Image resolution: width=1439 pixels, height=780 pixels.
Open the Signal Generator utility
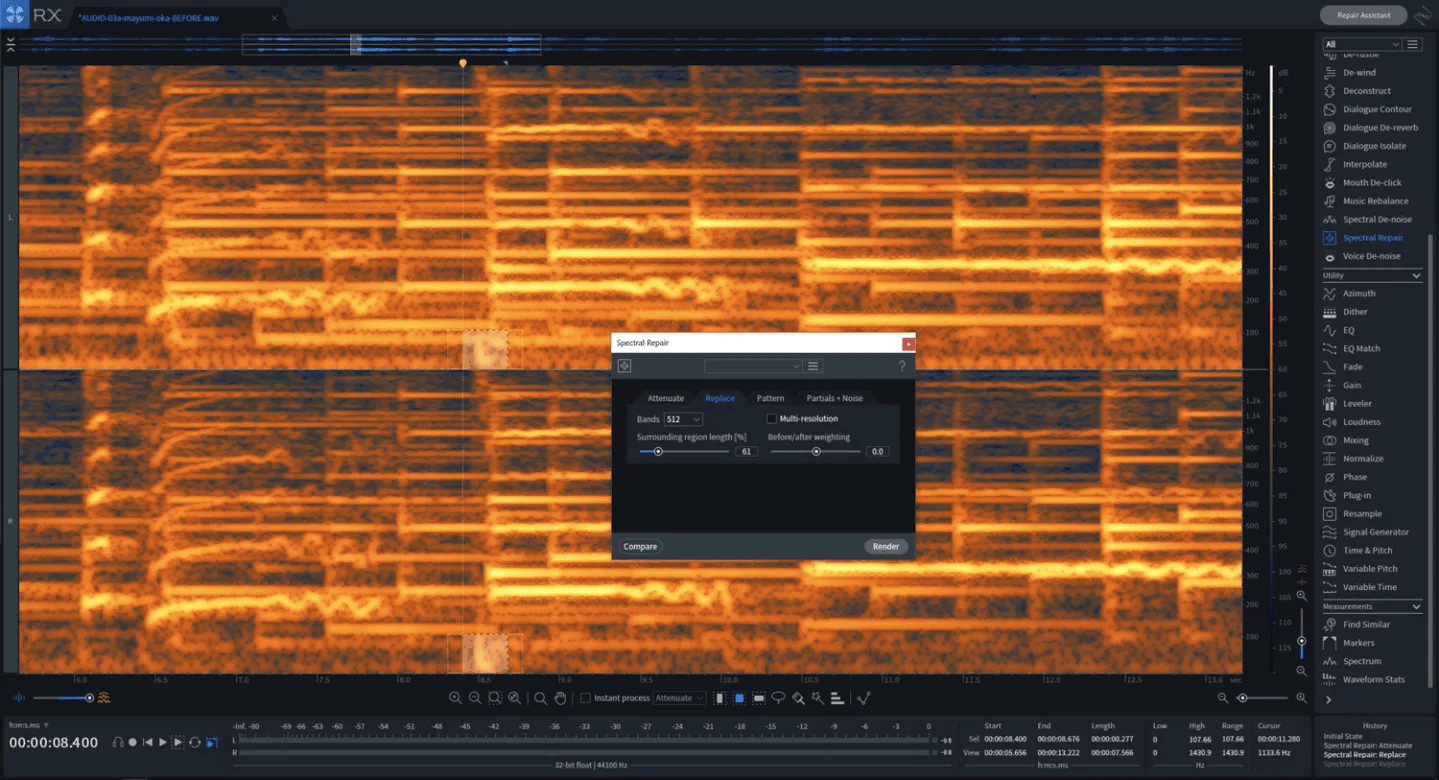click(x=1375, y=532)
